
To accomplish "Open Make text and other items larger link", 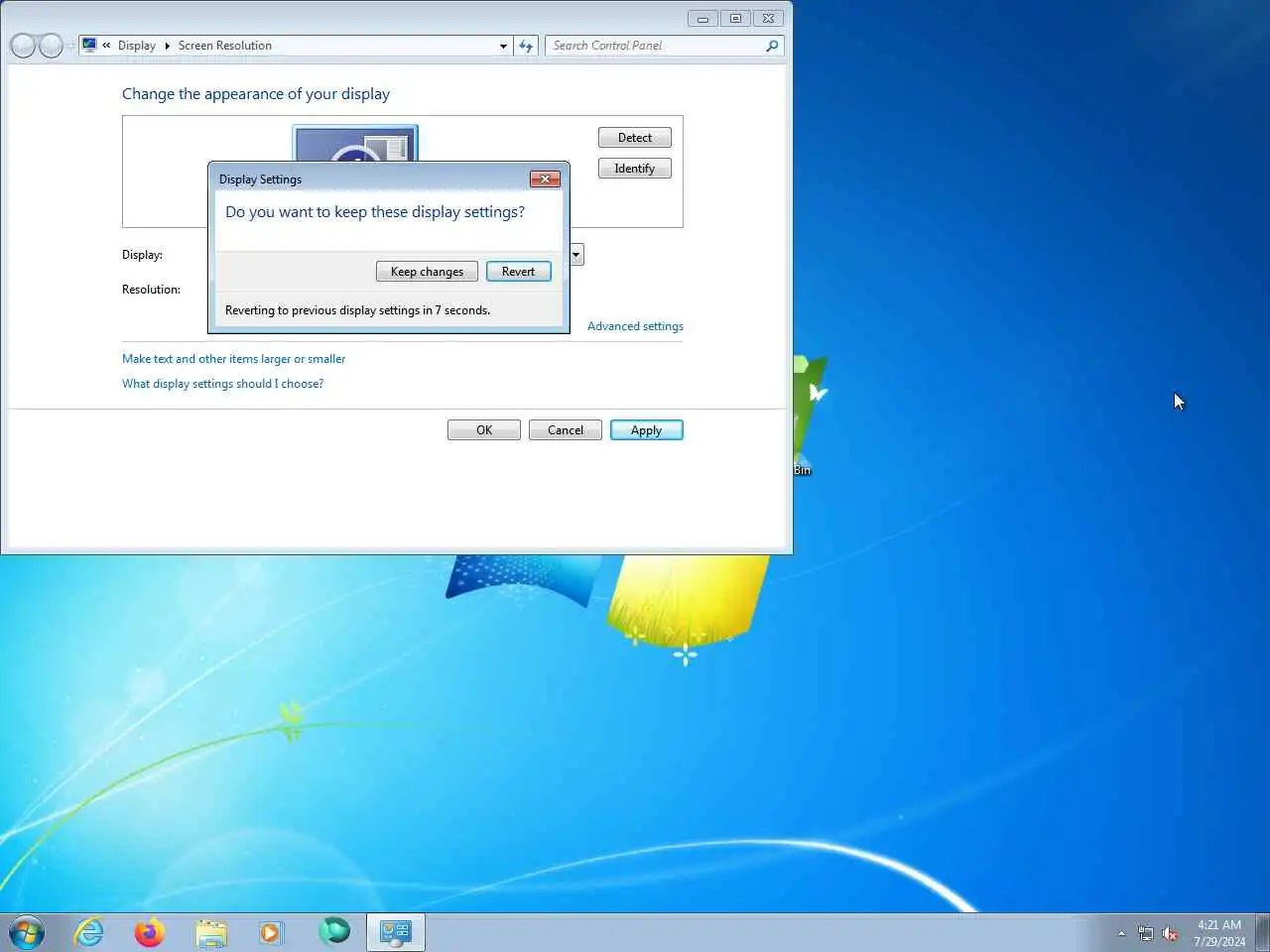I will tap(234, 359).
